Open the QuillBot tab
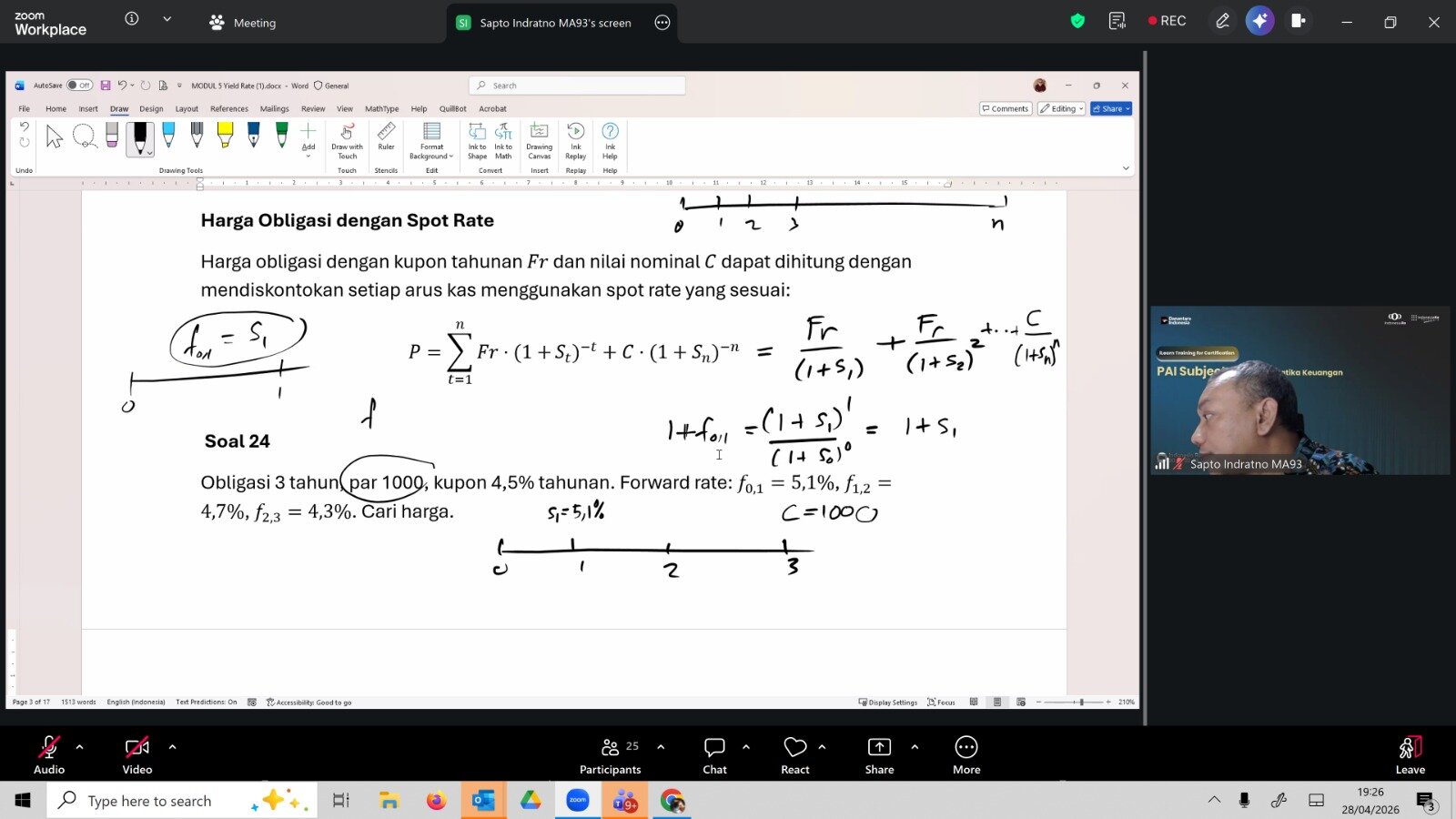Screen dimensions: 1456x819 click(x=453, y=108)
